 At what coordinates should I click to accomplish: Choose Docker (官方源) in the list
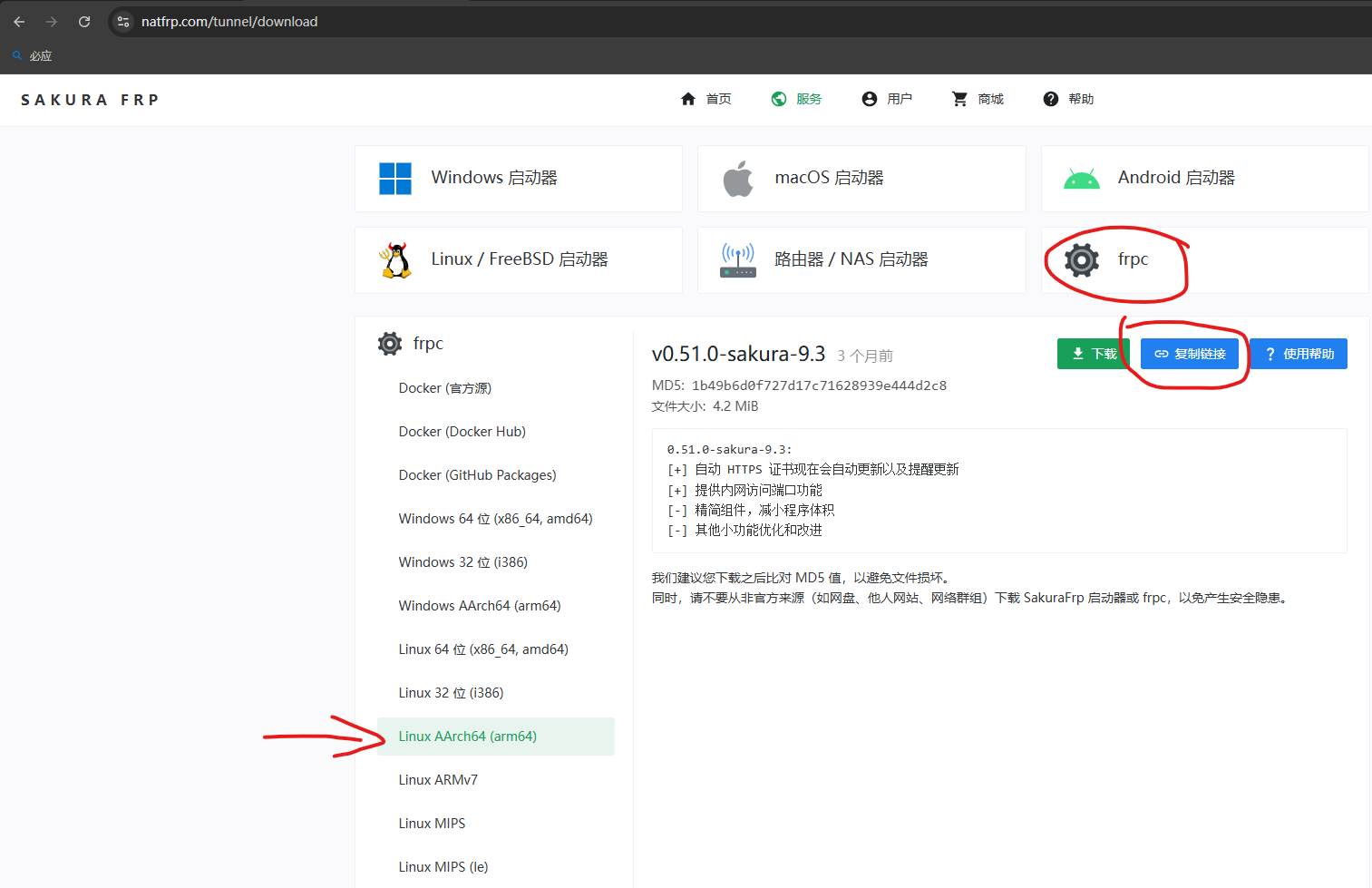tap(496, 388)
